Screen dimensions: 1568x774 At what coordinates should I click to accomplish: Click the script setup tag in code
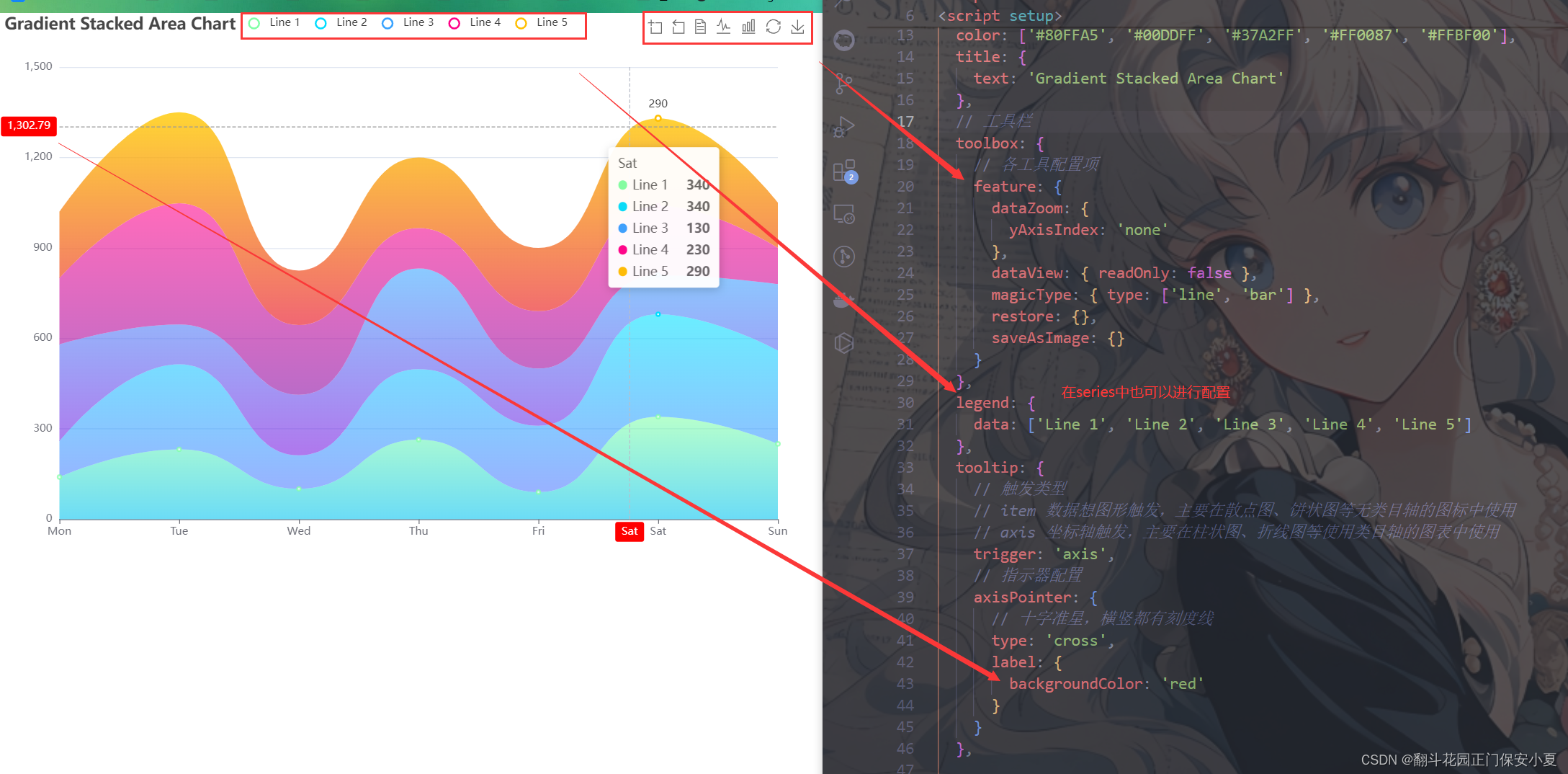[1000, 16]
